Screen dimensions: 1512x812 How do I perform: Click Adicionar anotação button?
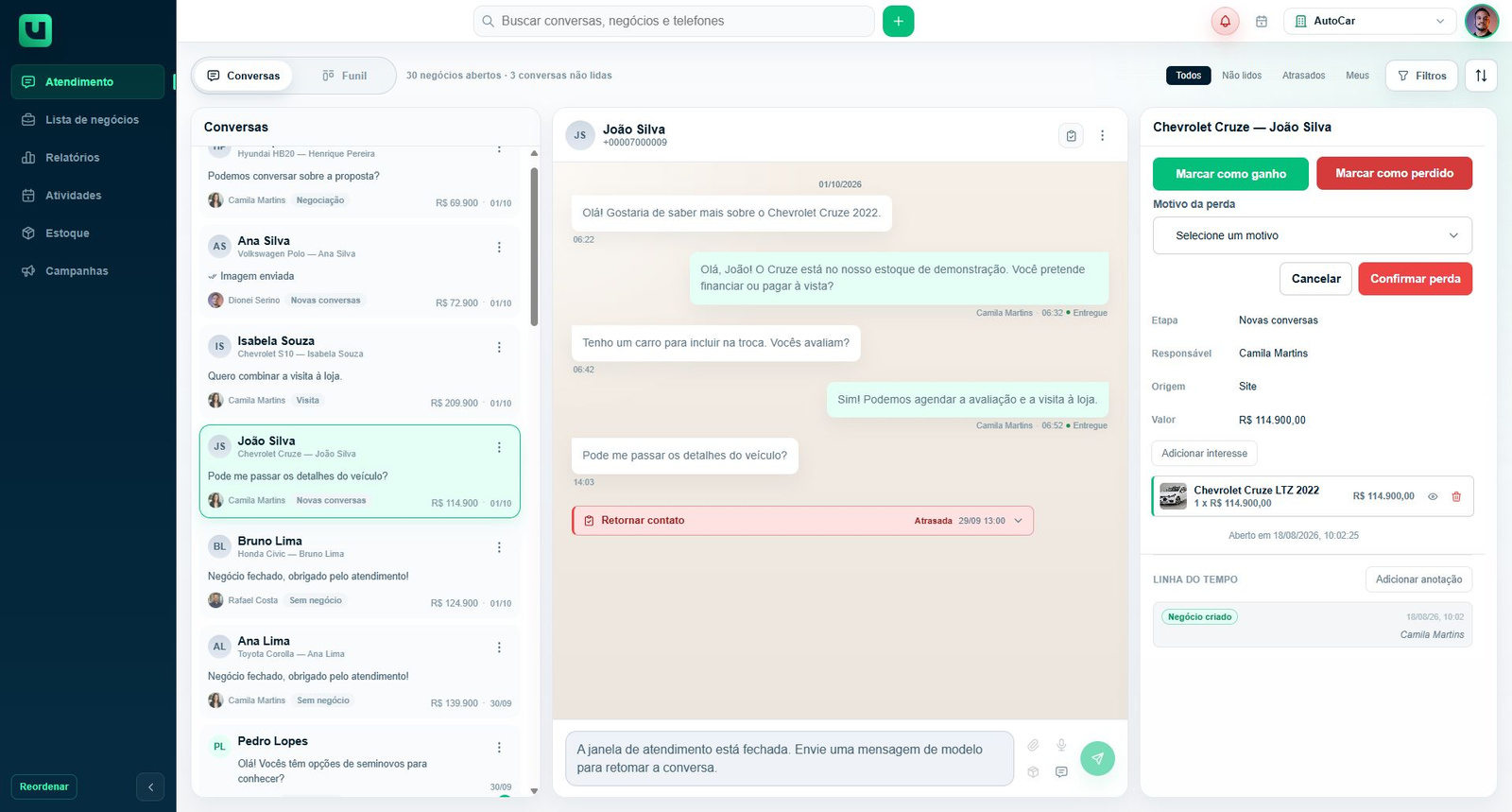pyautogui.click(x=1418, y=579)
